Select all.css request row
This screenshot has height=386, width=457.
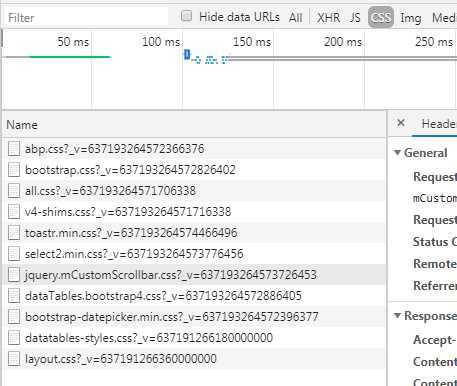click(x=194, y=191)
